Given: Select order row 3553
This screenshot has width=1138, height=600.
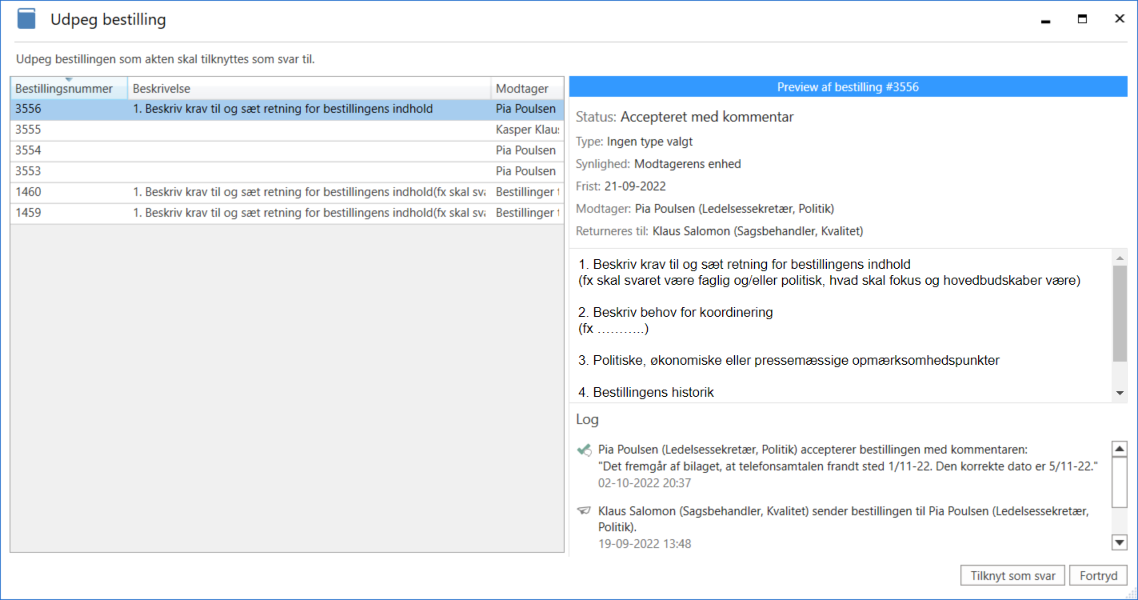Looking at the screenshot, I should click(286, 171).
